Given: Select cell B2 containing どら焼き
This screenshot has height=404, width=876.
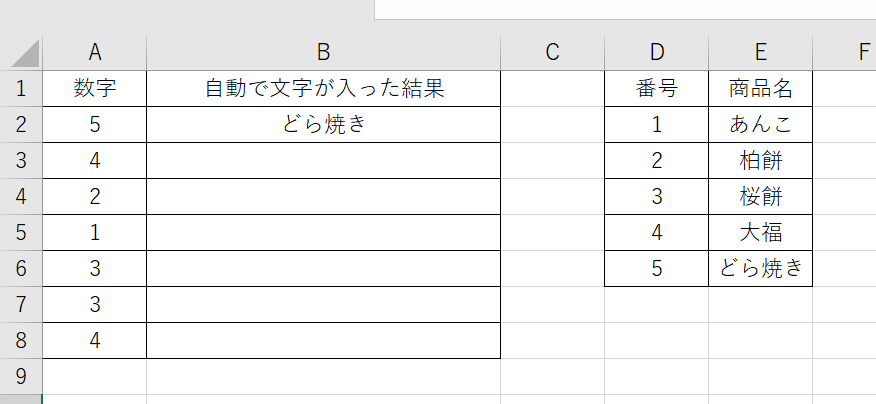Looking at the screenshot, I should (x=323, y=125).
